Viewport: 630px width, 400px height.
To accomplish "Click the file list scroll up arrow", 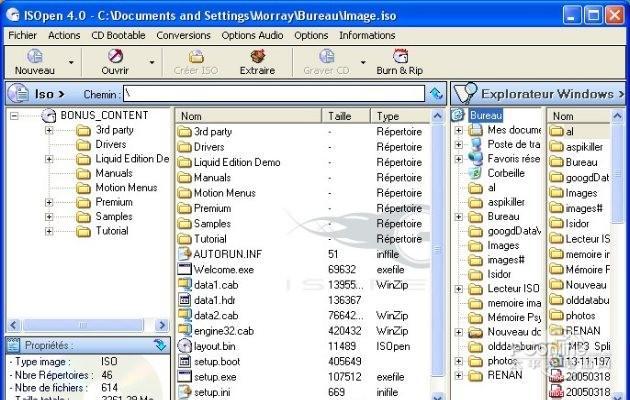I will 437,116.
